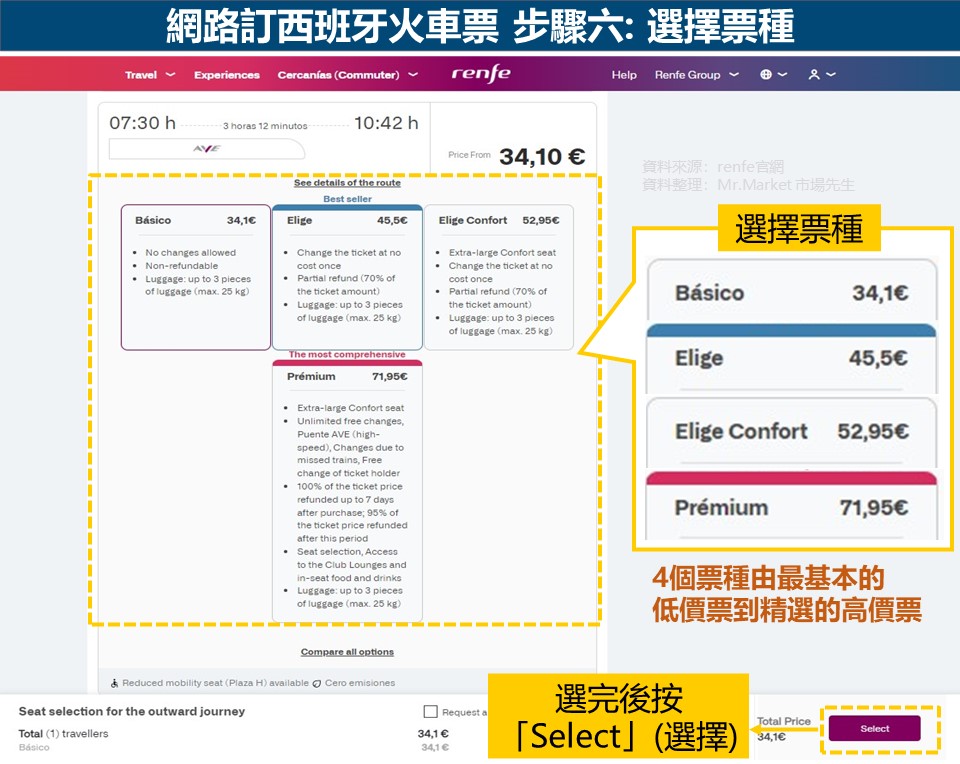The width and height of the screenshot is (960, 764).
Task: Click the 34,10 € Price From amount
Action: pos(542,156)
